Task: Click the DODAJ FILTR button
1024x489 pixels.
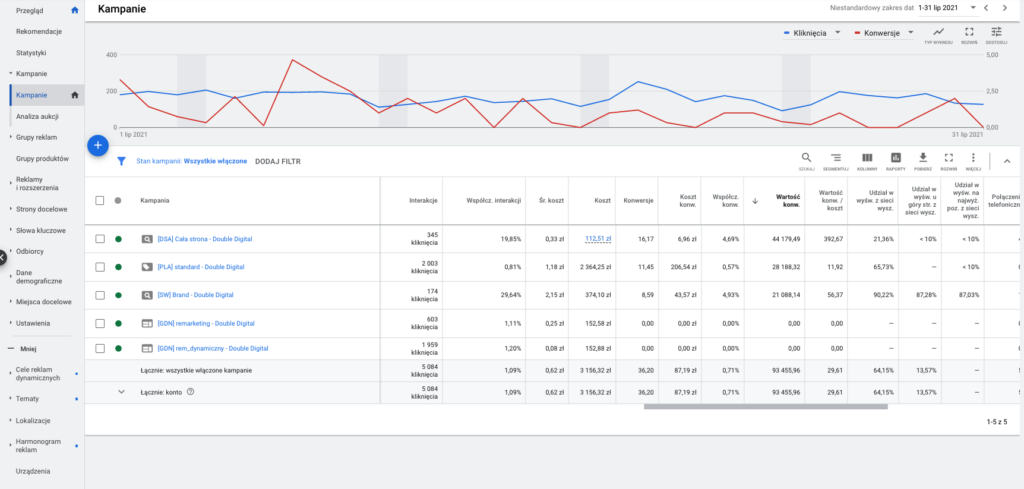Action: tap(277, 160)
